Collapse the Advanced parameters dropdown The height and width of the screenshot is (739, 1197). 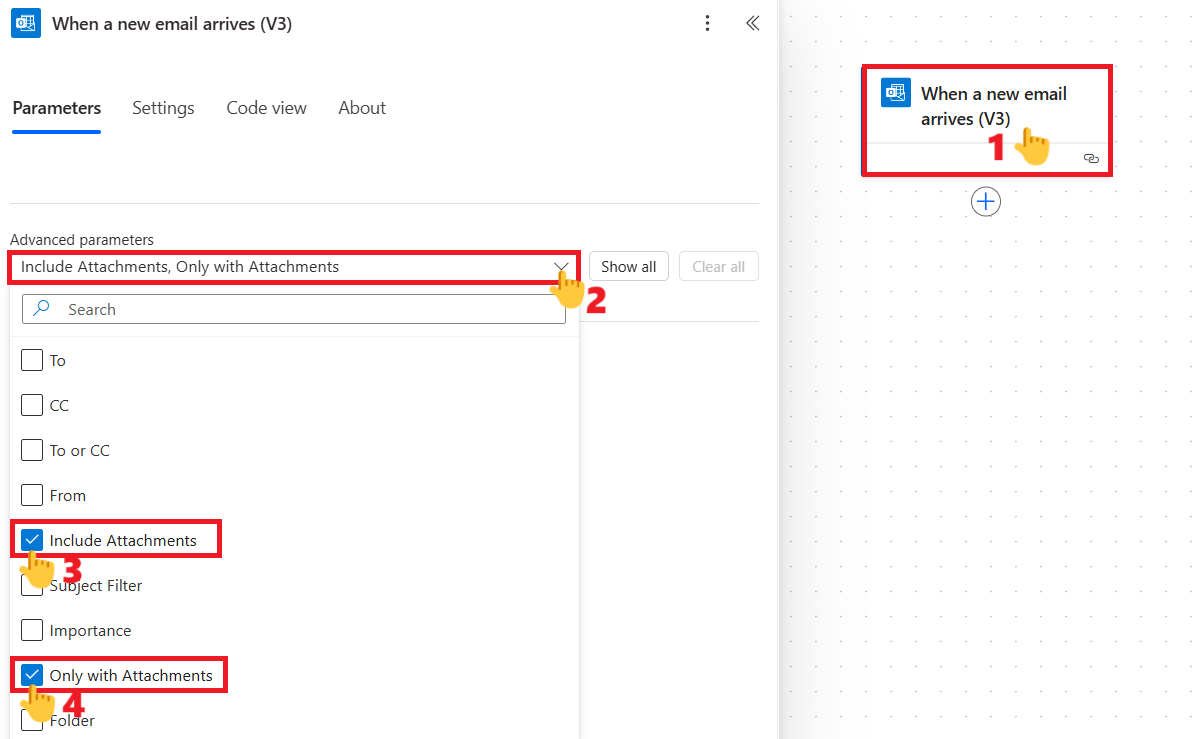(x=561, y=267)
